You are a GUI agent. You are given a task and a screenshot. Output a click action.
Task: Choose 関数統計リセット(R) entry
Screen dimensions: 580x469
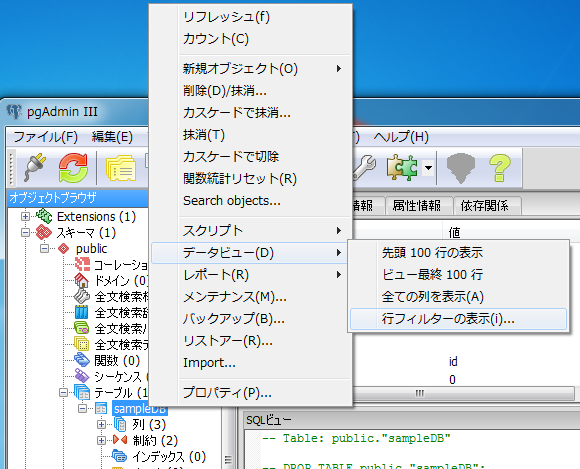pyautogui.click(x=250, y=179)
